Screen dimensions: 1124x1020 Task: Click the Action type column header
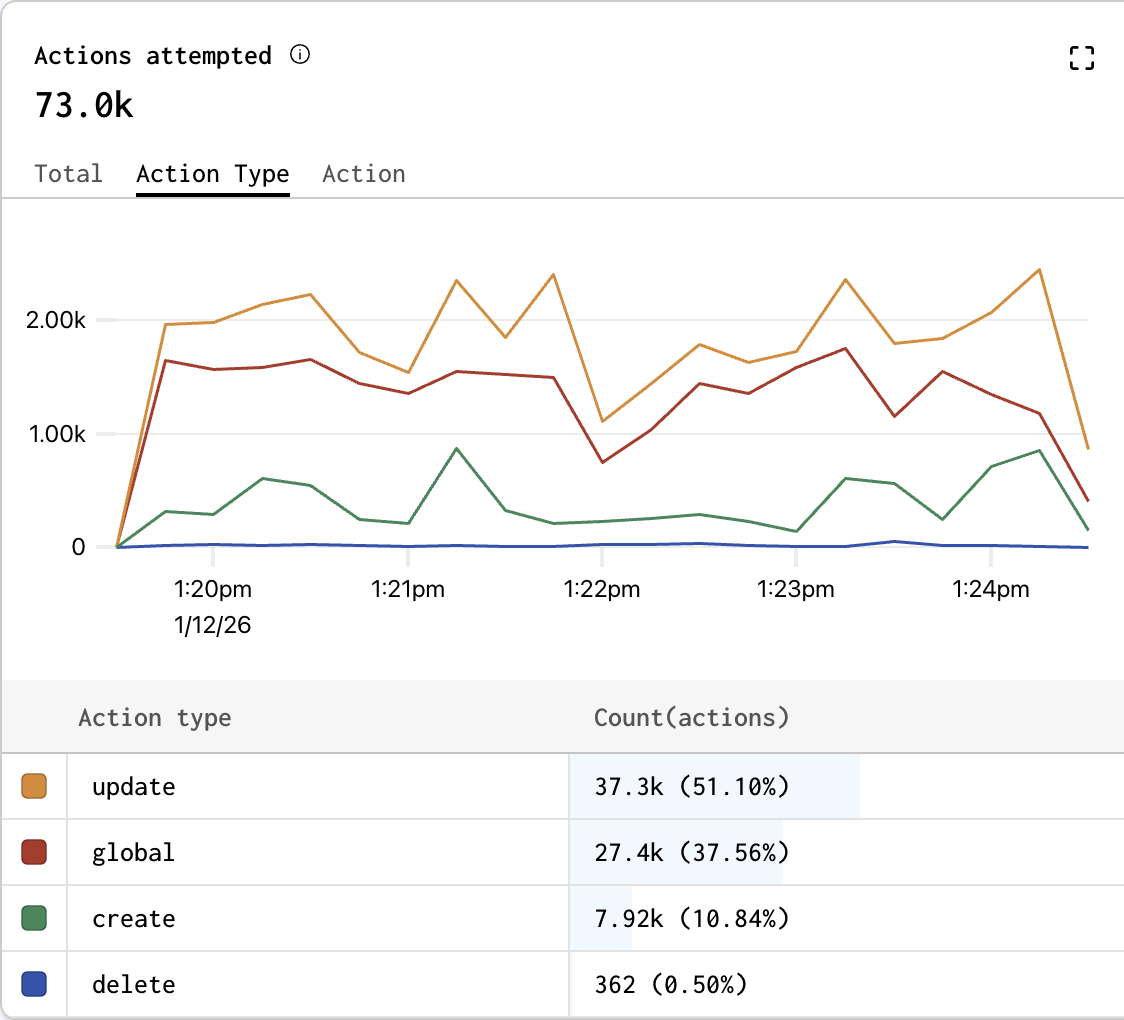pyautogui.click(x=155, y=718)
